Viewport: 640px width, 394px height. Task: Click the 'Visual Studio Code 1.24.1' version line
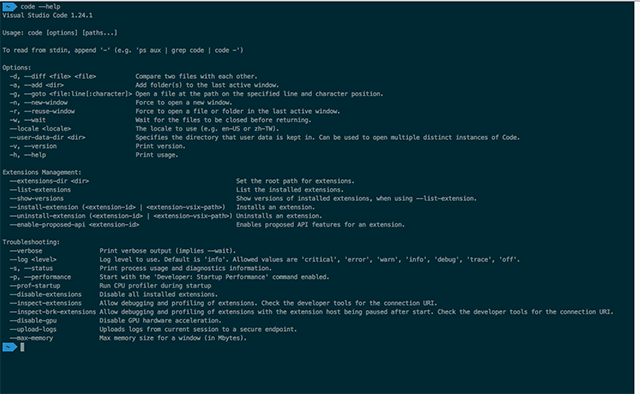point(47,16)
